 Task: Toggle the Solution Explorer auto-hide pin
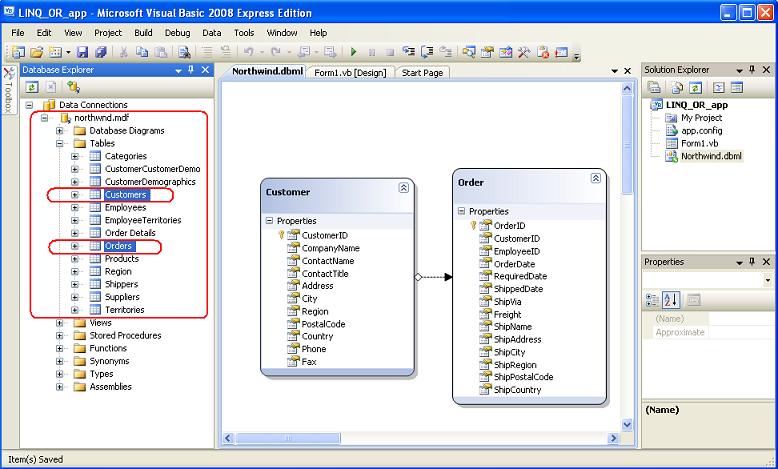(752, 70)
